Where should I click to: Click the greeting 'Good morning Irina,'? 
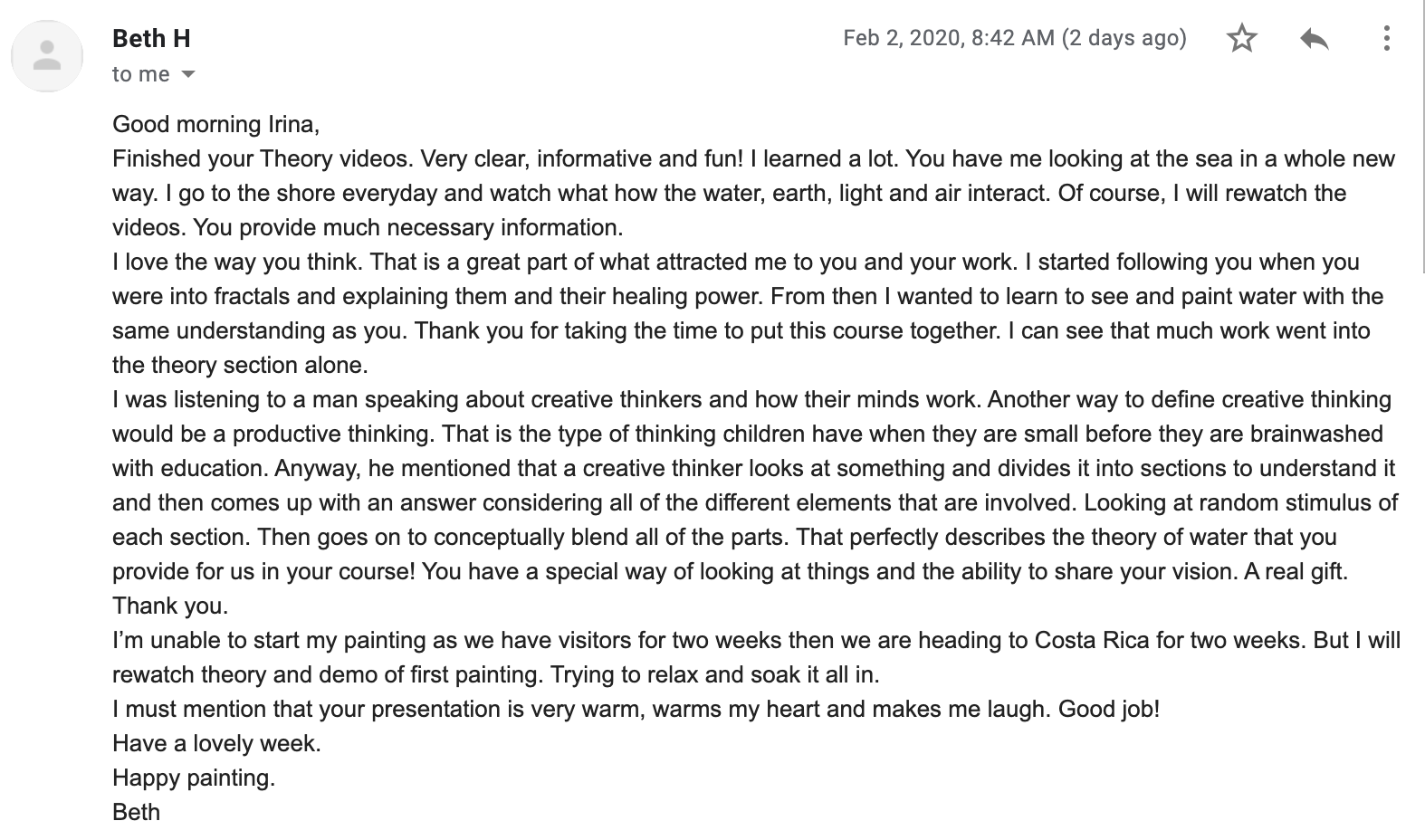[215, 124]
